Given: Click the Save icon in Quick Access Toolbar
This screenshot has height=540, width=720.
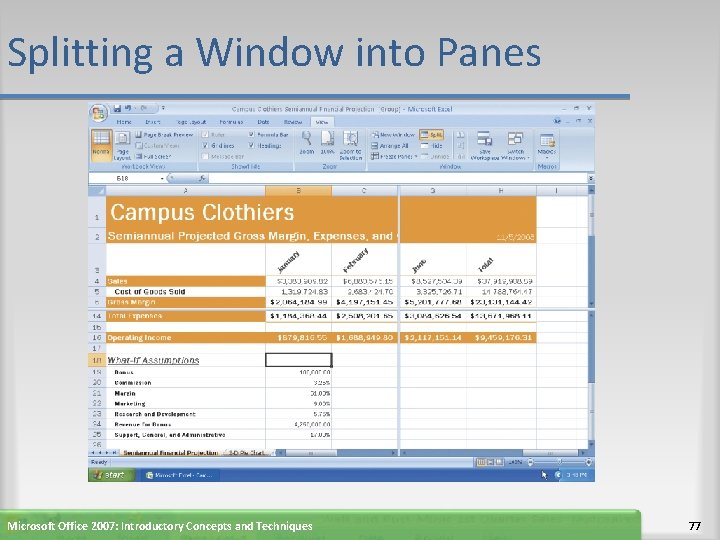Looking at the screenshot, I should pos(117,108).
